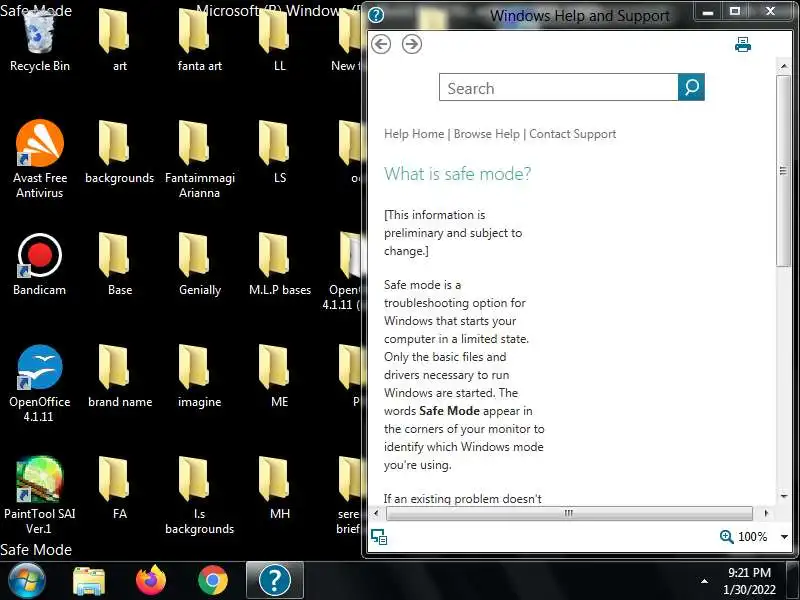Image resolution: width=800 pixels, height=600 pixels.
Task: Select the fanta art folder
Action: (x=199, y=40)
